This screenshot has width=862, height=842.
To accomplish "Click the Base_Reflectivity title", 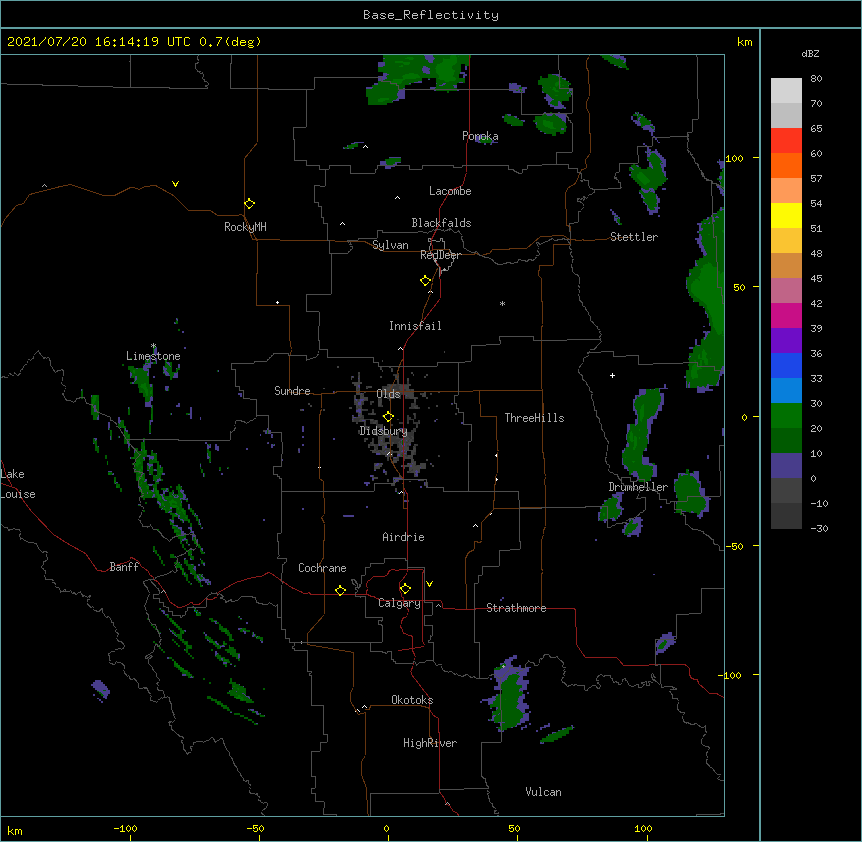I will (x=431, y=15).
